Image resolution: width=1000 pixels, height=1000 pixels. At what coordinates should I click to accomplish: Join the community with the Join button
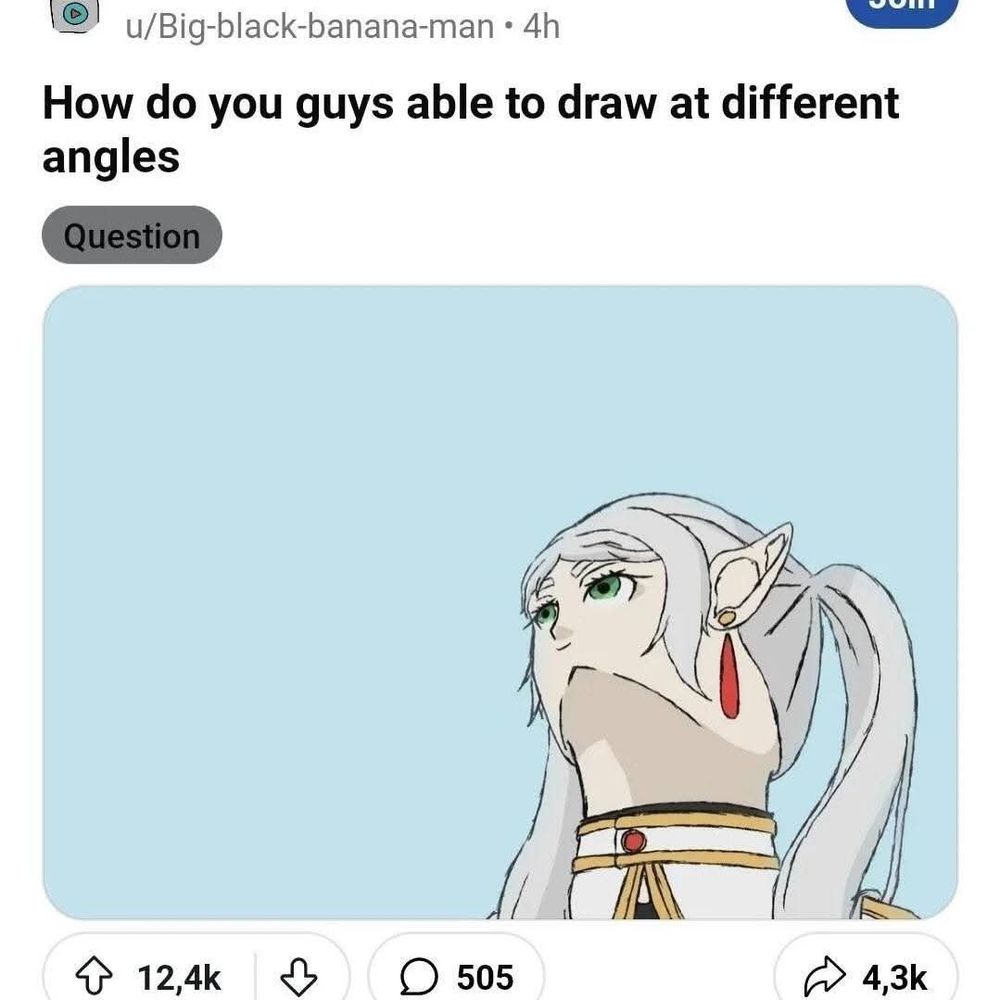click(902, 9)
